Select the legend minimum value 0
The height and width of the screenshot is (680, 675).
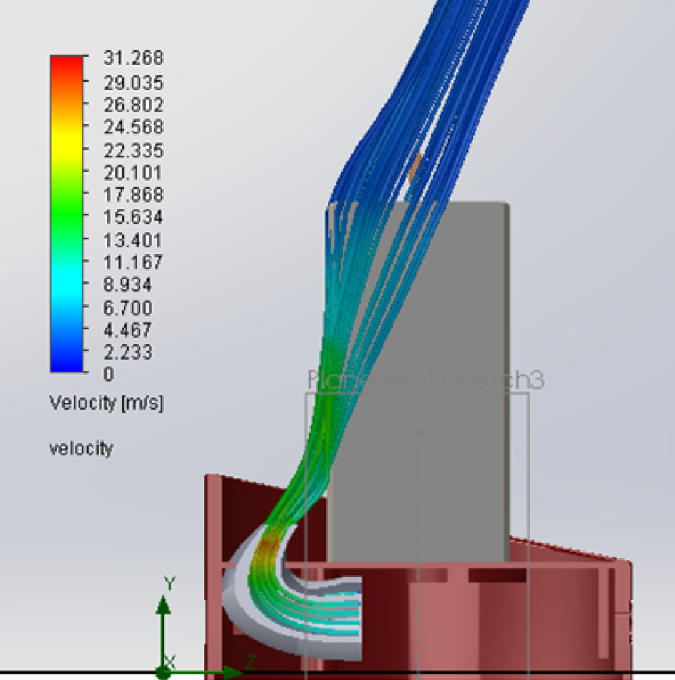click(108, 374)
